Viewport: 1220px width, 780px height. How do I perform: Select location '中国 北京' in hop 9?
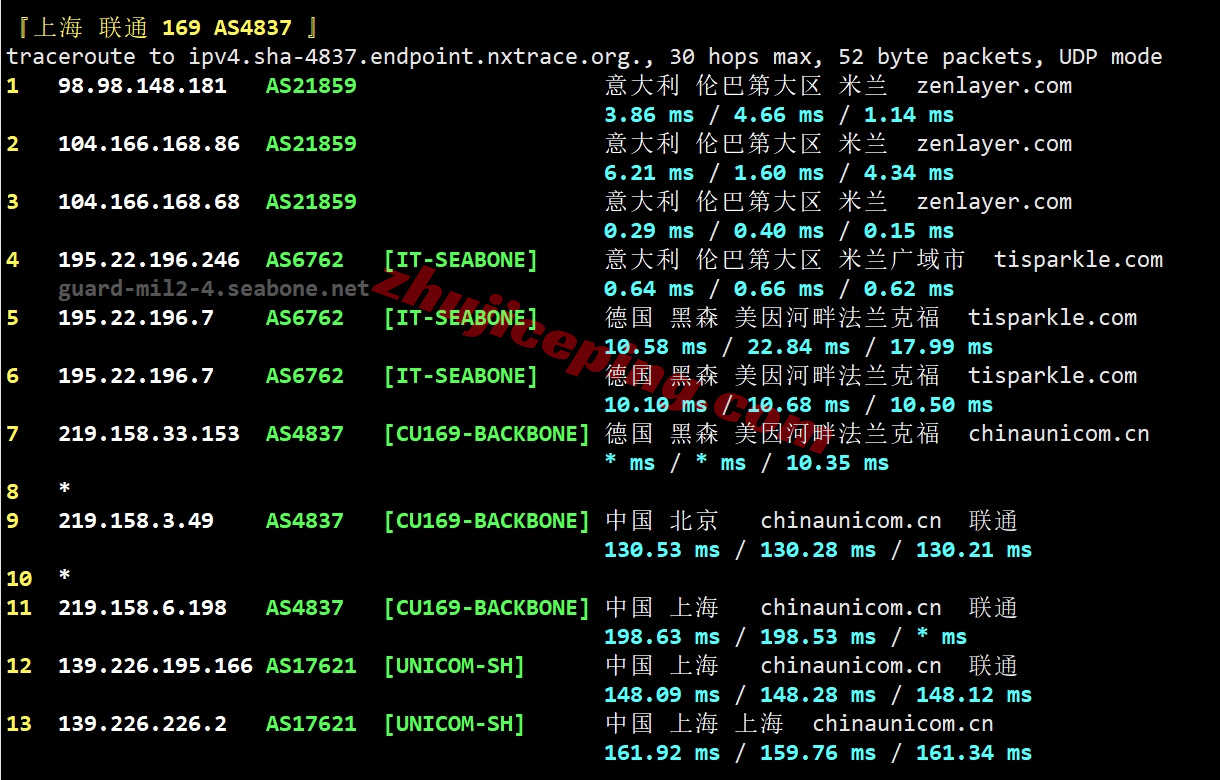pyautogui.click(x=662, y=521)
